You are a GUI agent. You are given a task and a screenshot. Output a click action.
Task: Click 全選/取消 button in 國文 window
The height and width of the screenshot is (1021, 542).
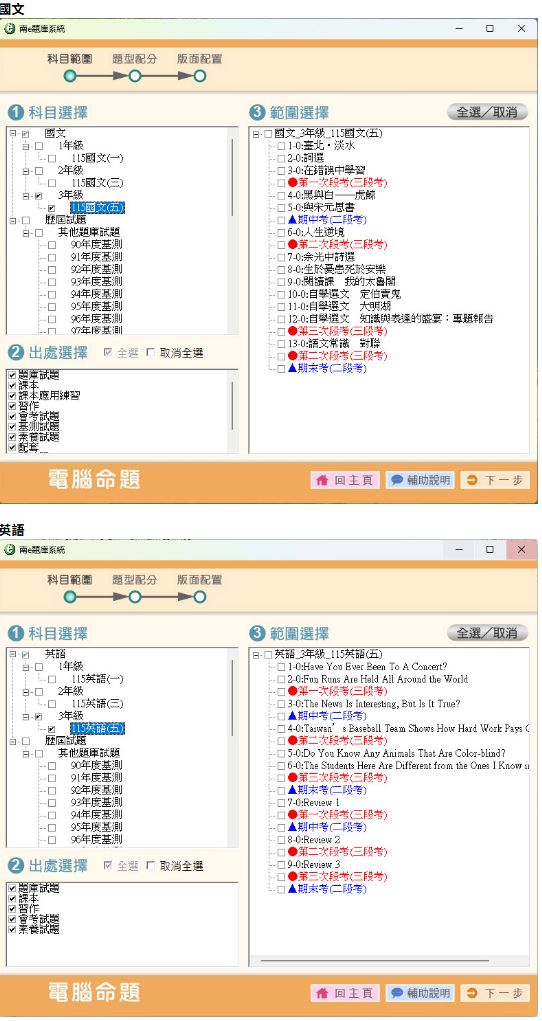pyautogui.click(x=487, y=112)
